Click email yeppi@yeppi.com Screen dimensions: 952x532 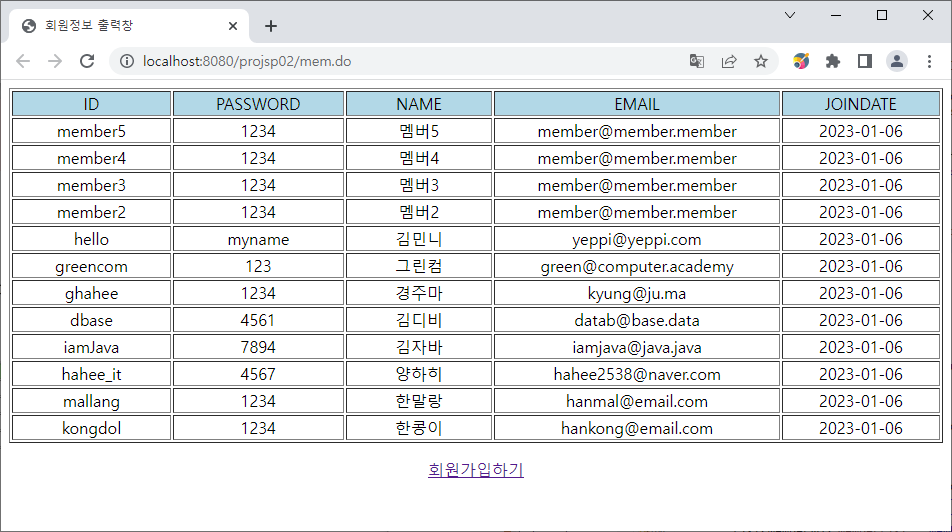636,239
